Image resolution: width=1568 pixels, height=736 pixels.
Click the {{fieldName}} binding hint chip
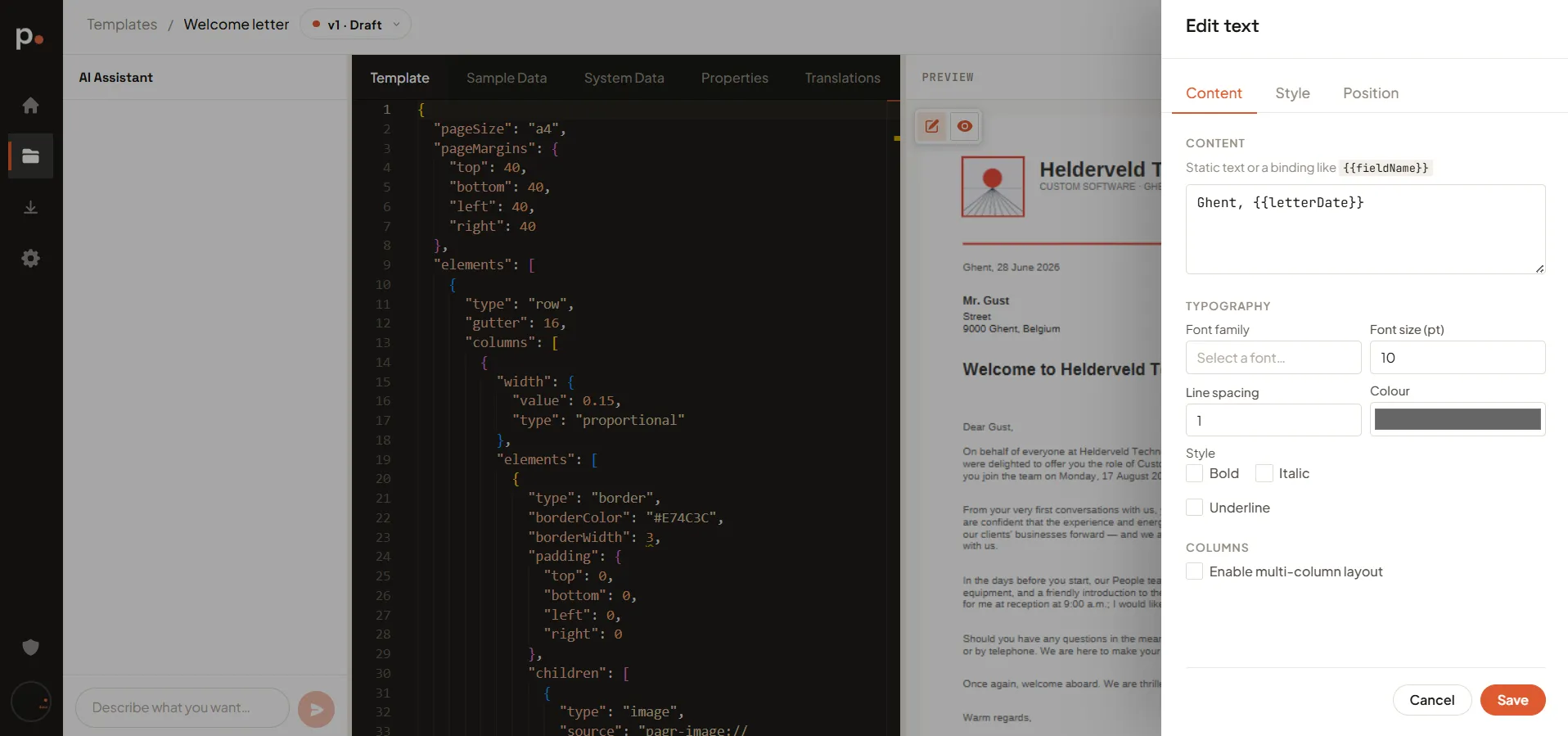pyautogui.click(x=1386, y=168)
